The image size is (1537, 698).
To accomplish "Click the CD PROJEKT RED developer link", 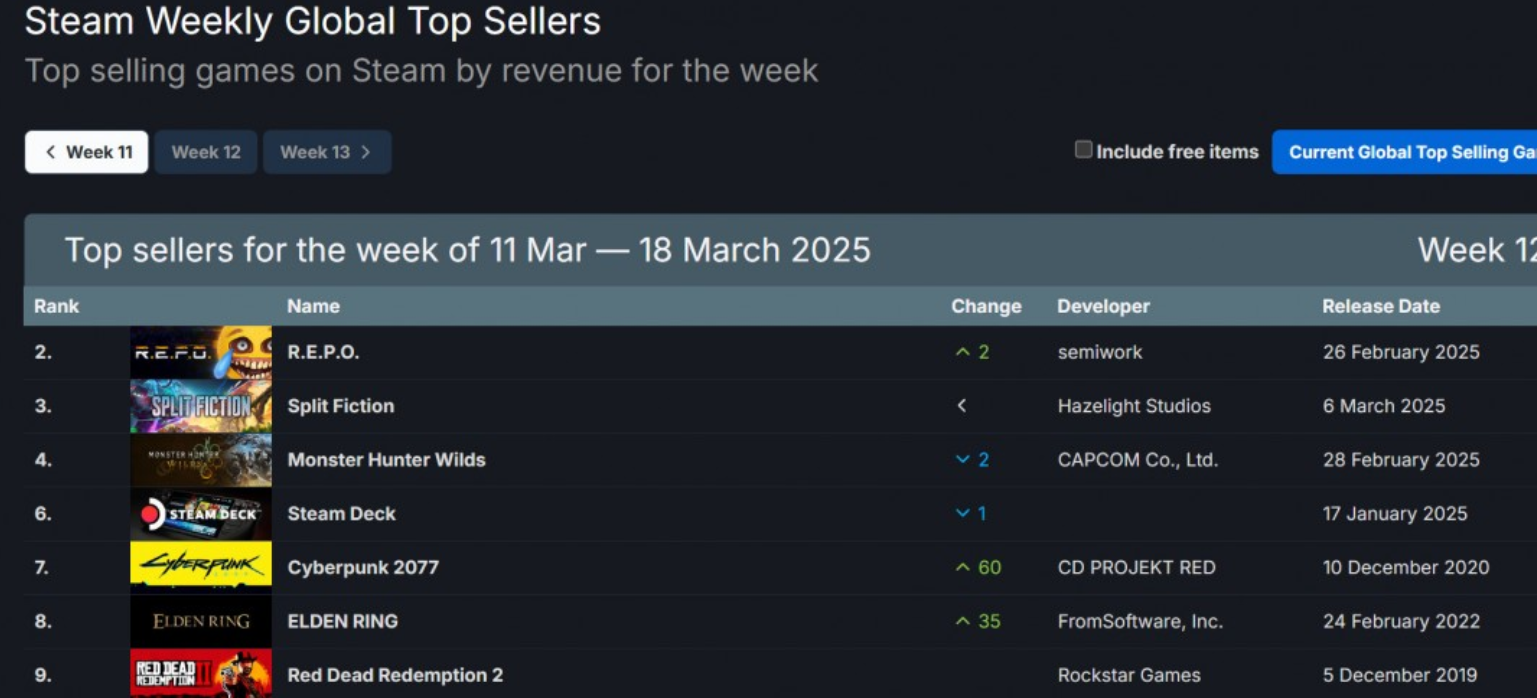I will 1137,568.
